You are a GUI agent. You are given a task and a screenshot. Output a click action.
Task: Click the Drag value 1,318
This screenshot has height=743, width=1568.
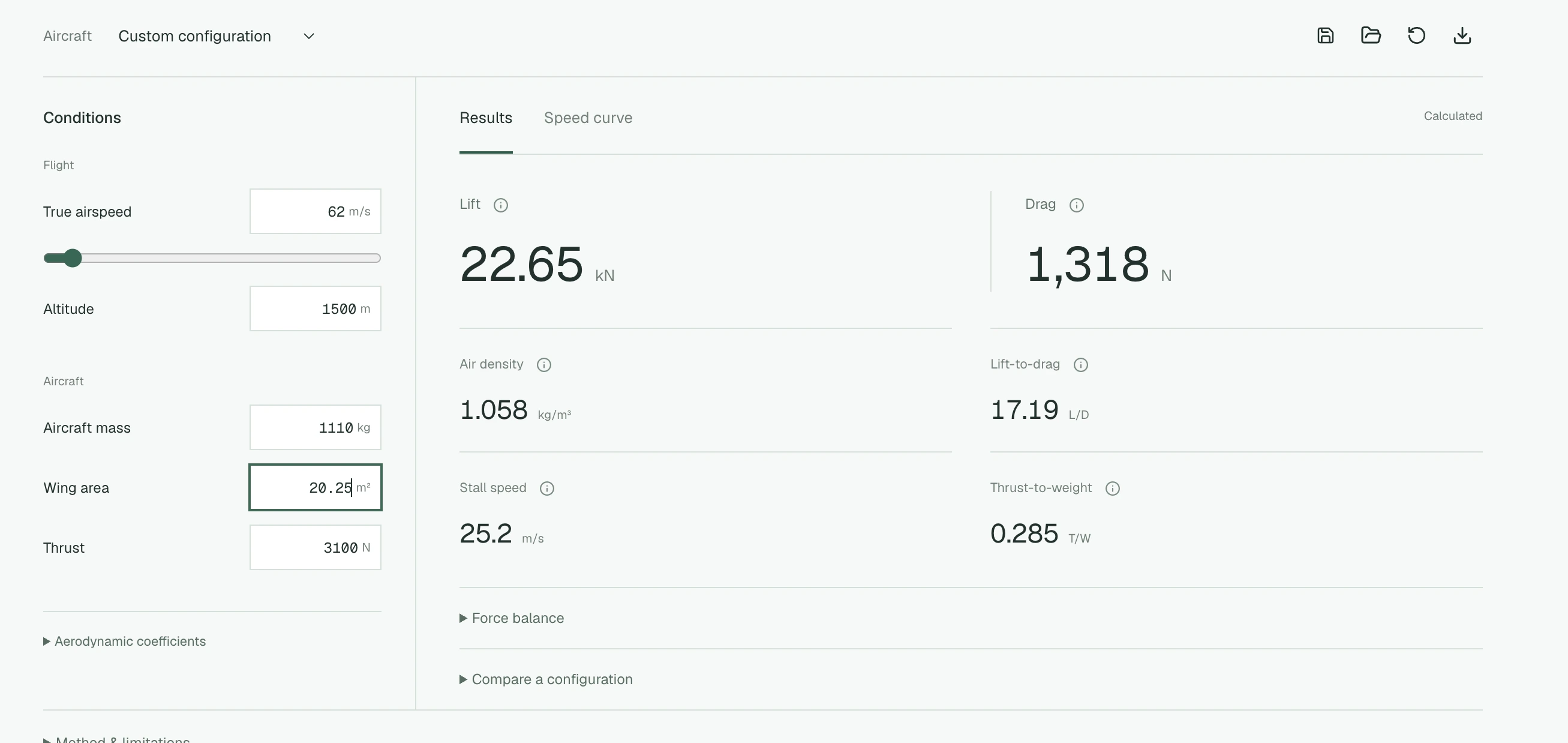click(x=1088, y=265)
